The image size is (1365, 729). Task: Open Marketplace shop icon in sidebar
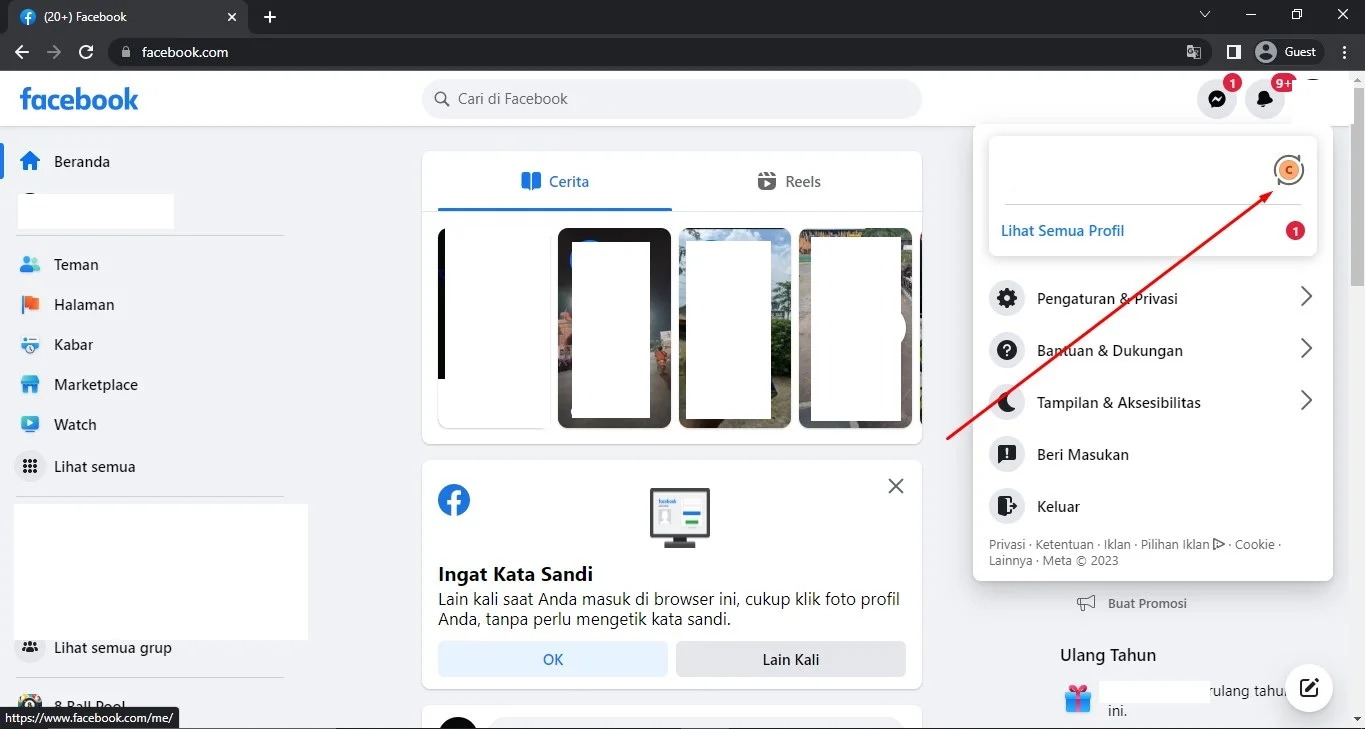click(x=30, y=385)
